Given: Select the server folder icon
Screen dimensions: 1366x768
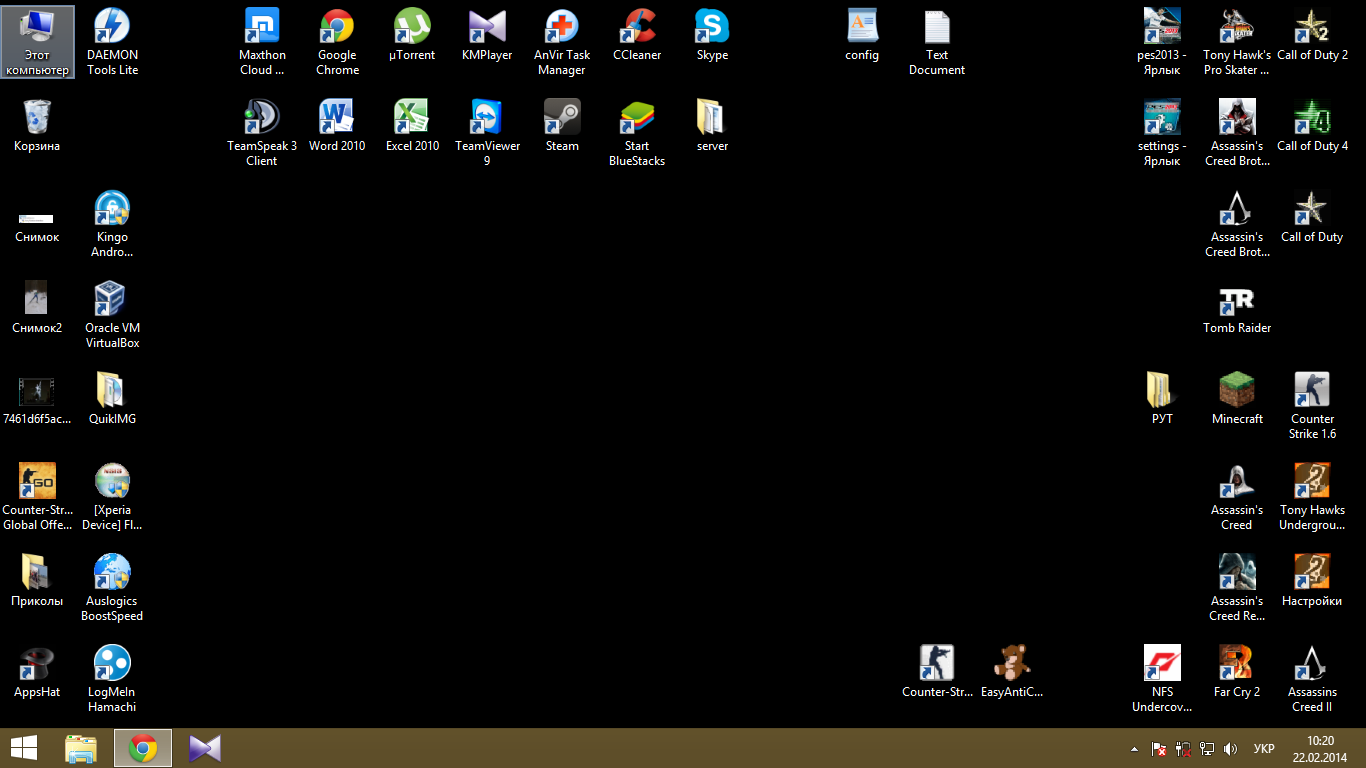Looking at the screenshot, I should pos(712,126).
